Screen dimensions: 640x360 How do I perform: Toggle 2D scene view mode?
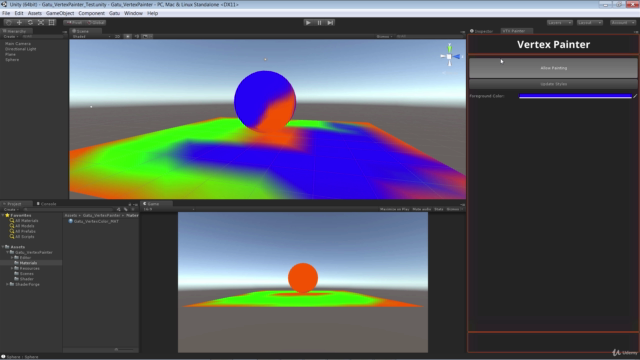(118, 36)
